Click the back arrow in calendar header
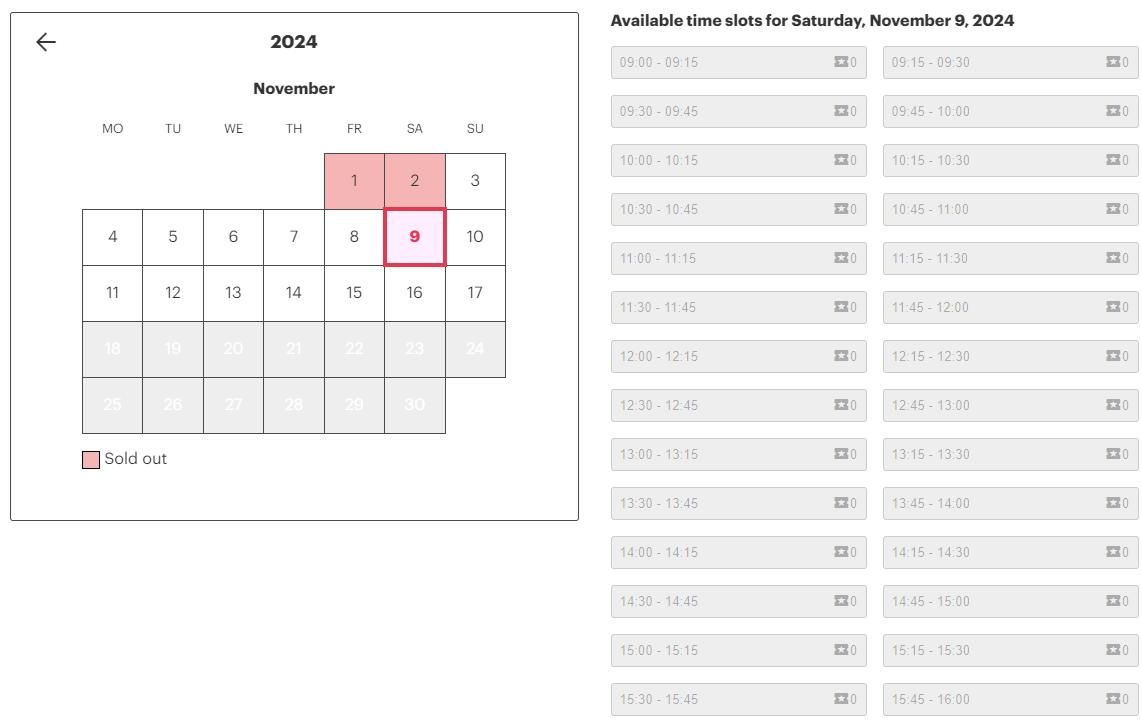Screen dimensions: 1142x721 (x=46, y=42)
